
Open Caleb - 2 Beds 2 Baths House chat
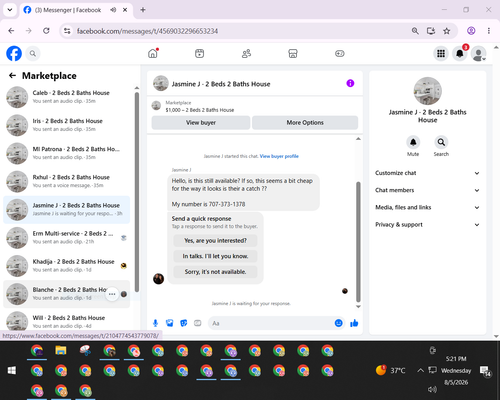(x=67, y=97)
